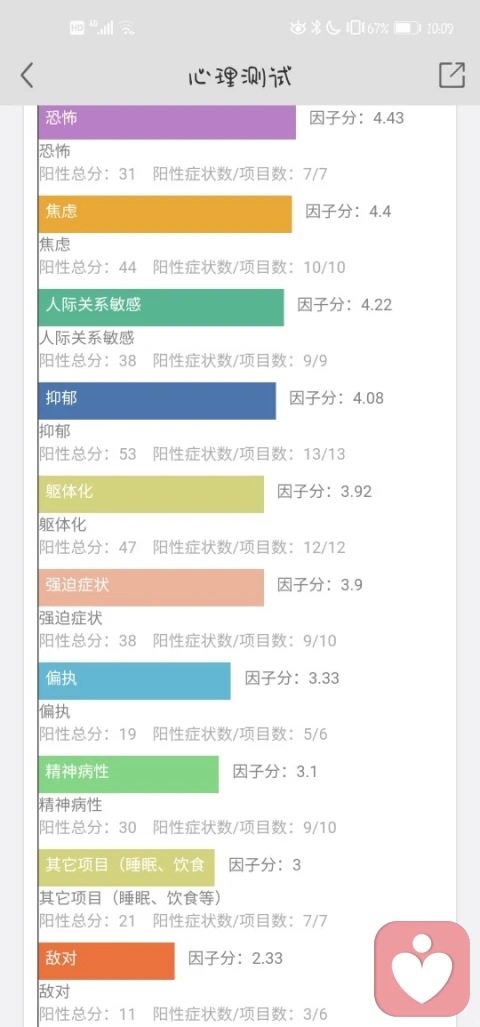Image resolution: width=480 pixels, height=1027 pixels.
Task: Select the yellow 躯体化 bar
Action: 151,494
